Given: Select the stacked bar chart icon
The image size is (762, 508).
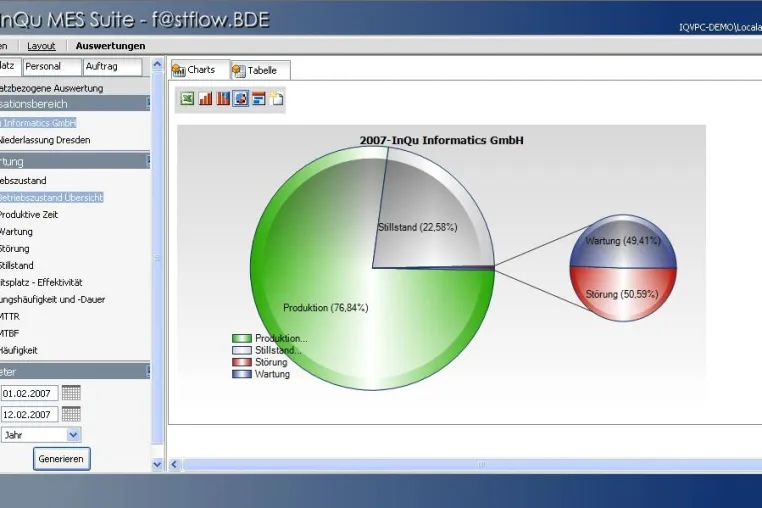Looking at the screenshot, I should 223,99.
